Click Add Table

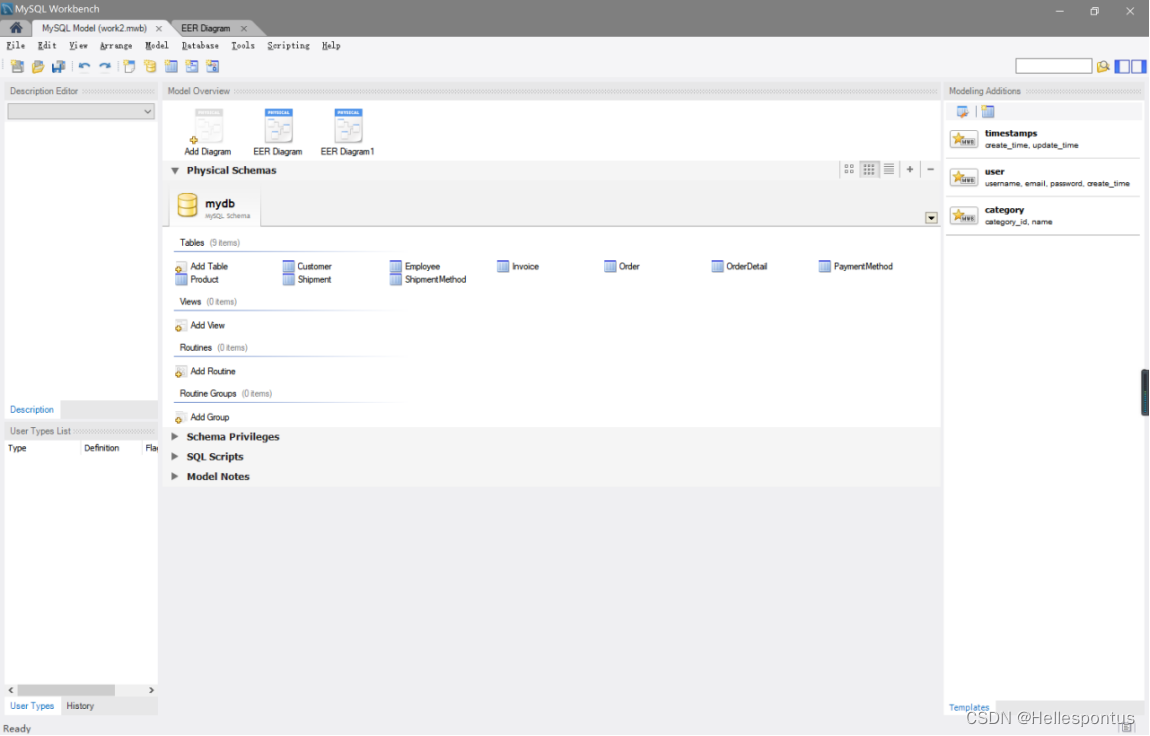(x=202, y=266)
